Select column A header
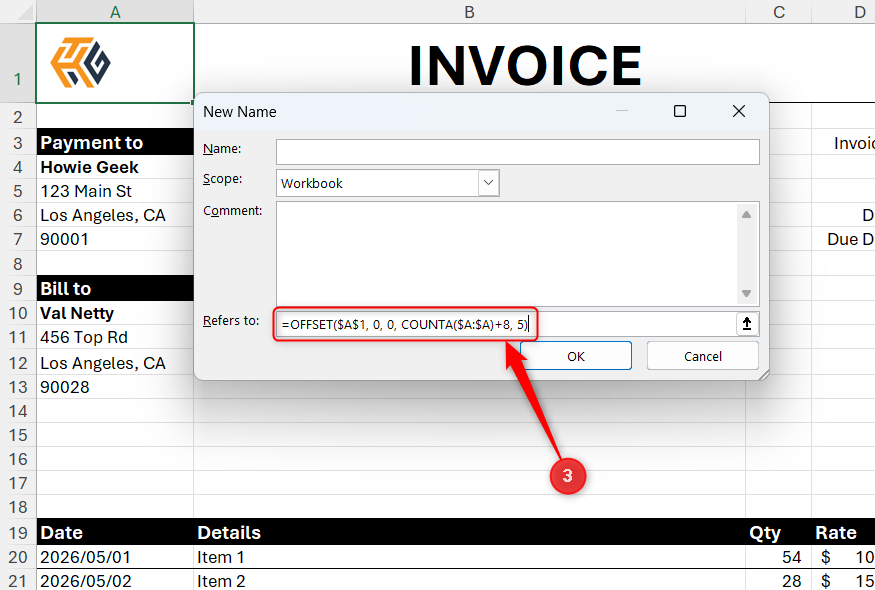The image size is (875, 590). coord(115,12)
